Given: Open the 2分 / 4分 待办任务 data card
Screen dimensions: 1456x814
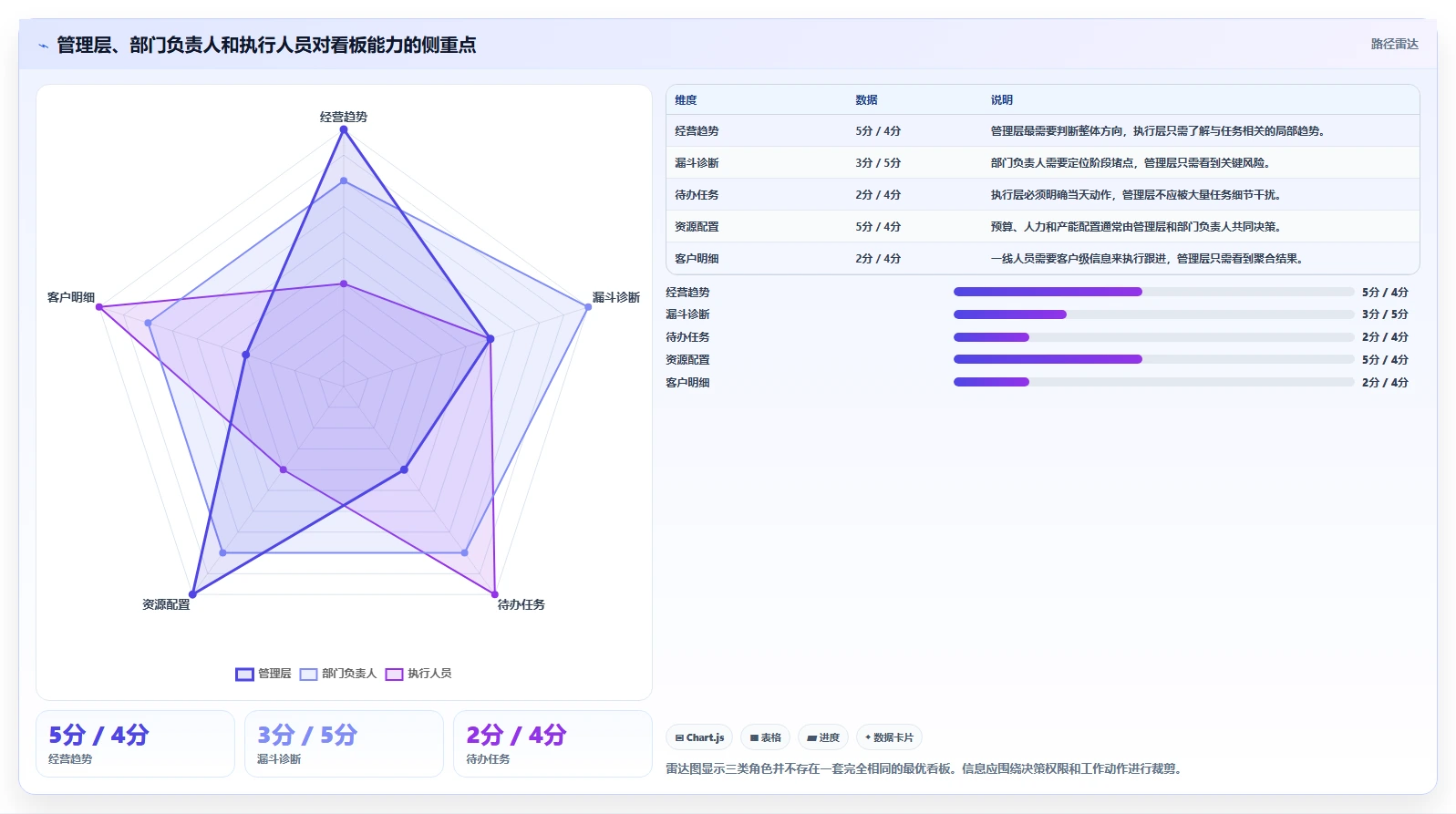Looking at the screenshot, I should click(552, 744).
